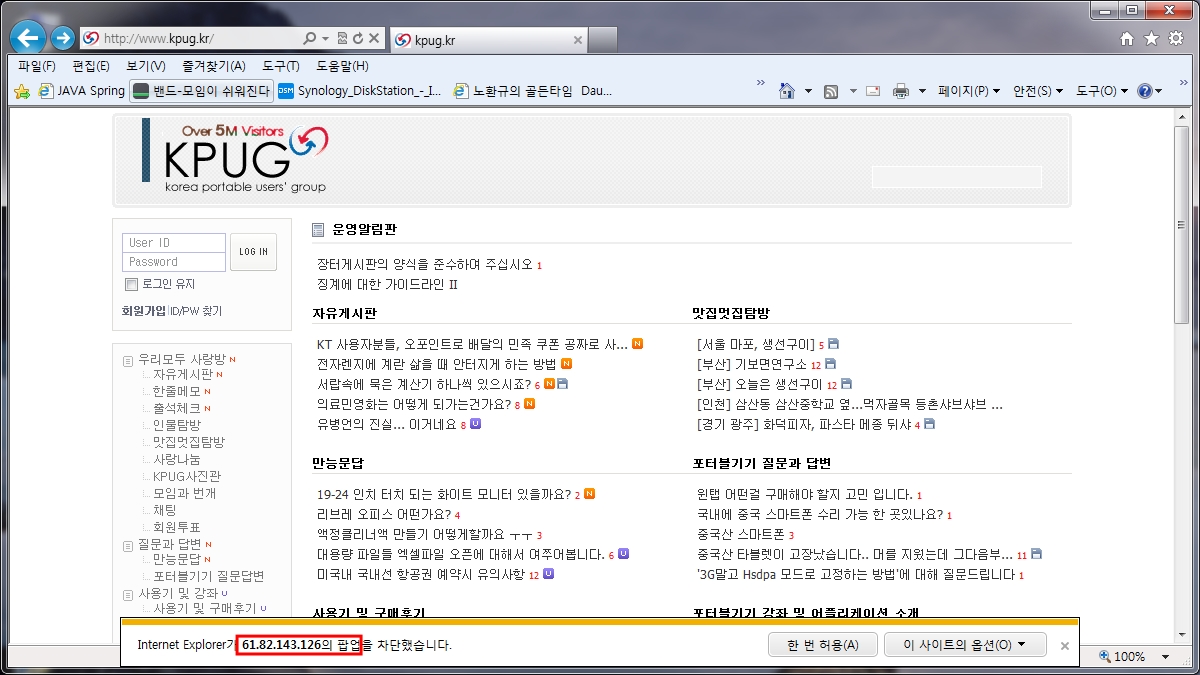Open the 도구(O) command bar dropdown
This screenshot has height=675, width=1200.
point(1102,91)
